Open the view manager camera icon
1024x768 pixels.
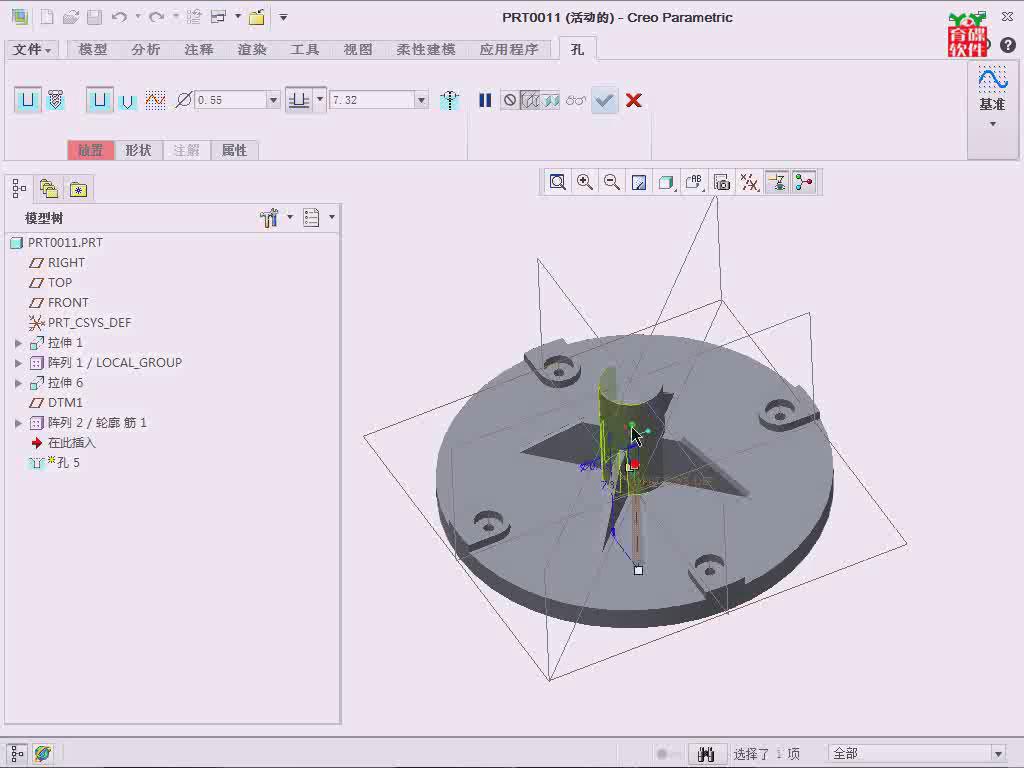click(722, 182)
